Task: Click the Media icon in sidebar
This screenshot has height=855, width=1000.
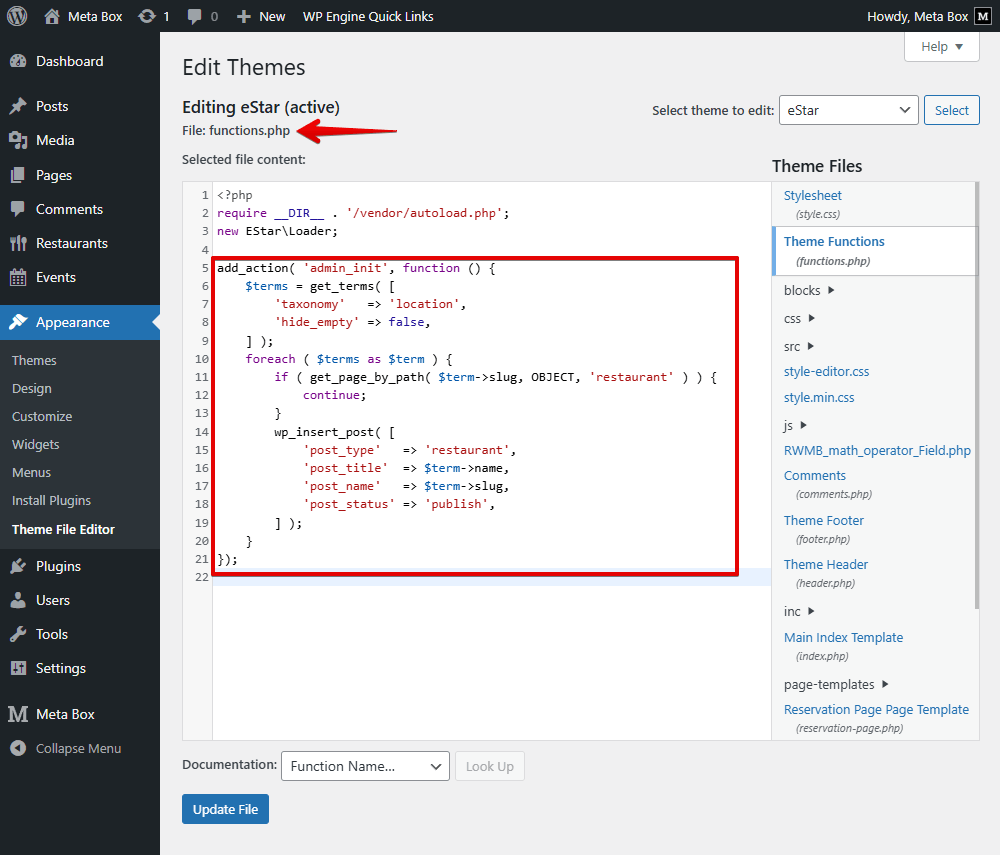Action: pos(18,140)
